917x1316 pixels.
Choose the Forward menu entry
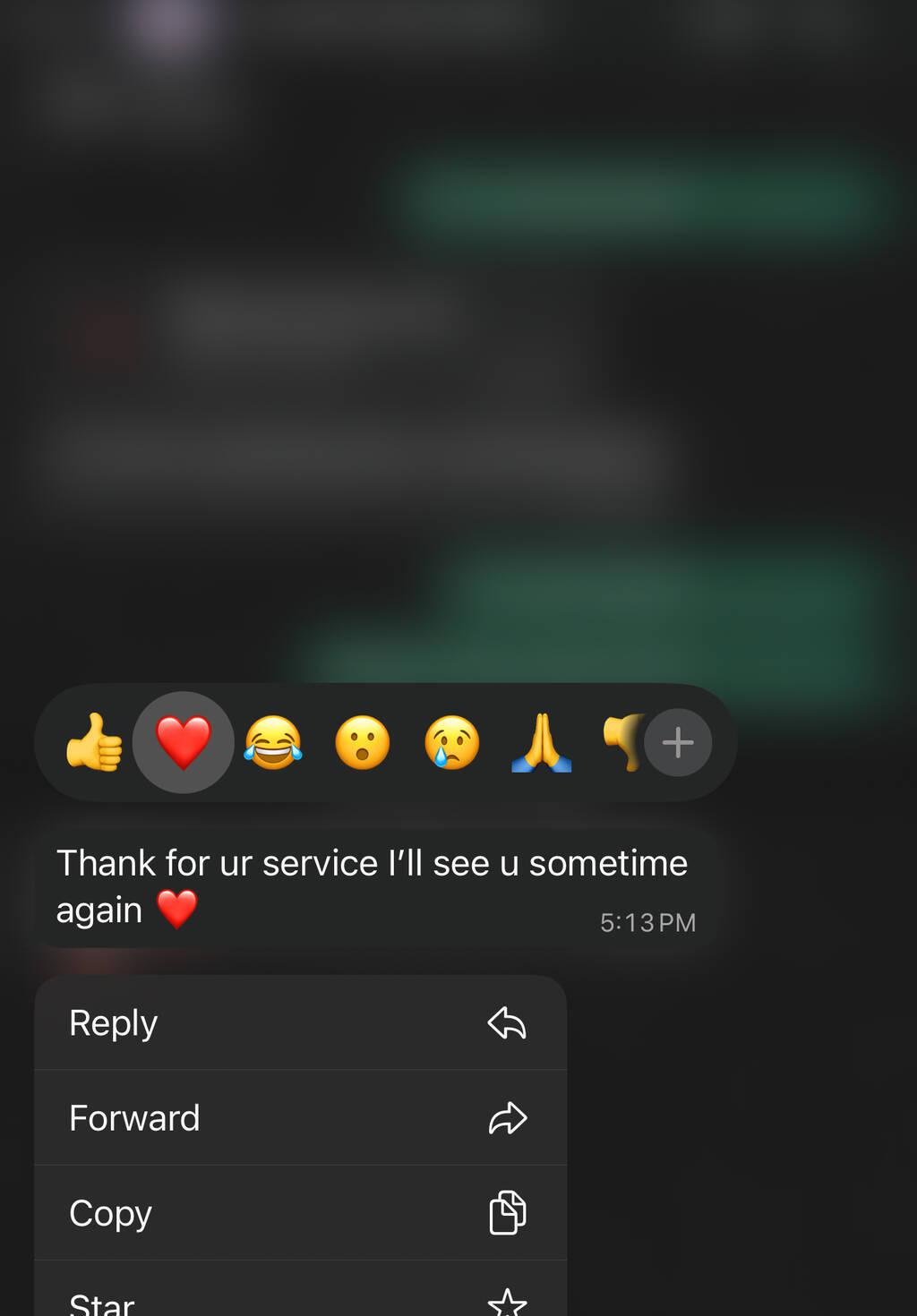pos(301,1118)
